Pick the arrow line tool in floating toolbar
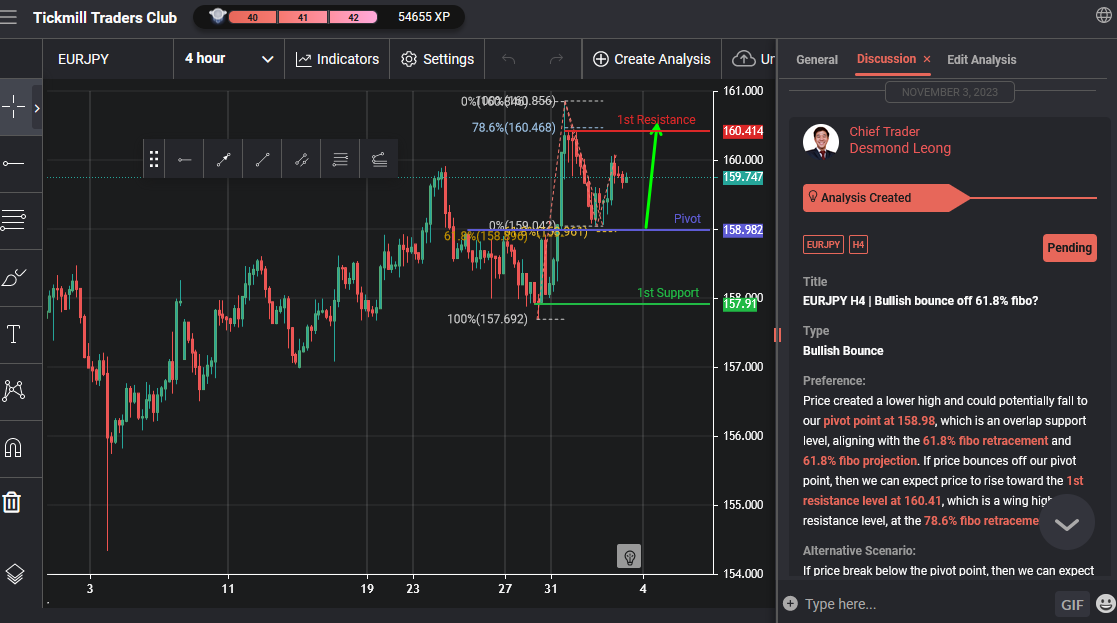Viewport: 1117px width, 623px height. (x=223, y=159)
